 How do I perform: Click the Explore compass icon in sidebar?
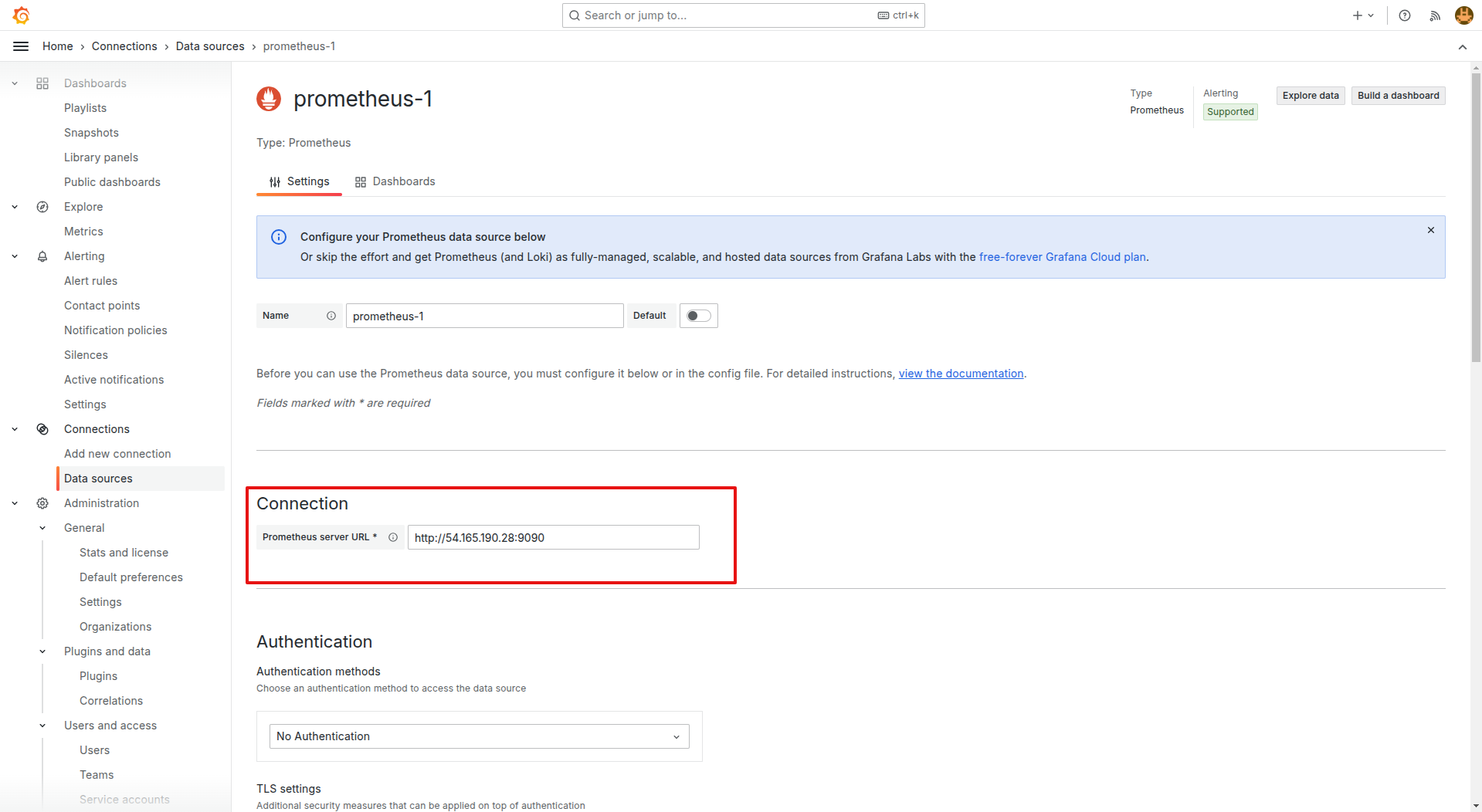(x=42, y=207)
